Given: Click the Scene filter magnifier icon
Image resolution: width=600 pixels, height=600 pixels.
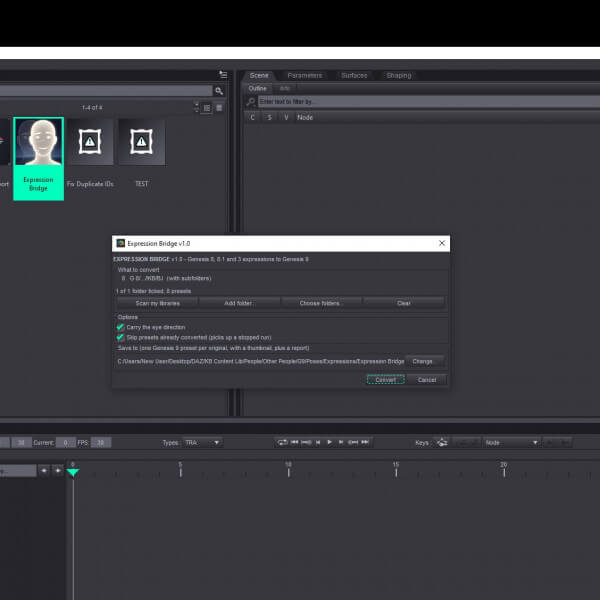Looking at the screenshot, I should tap(251, 102).
